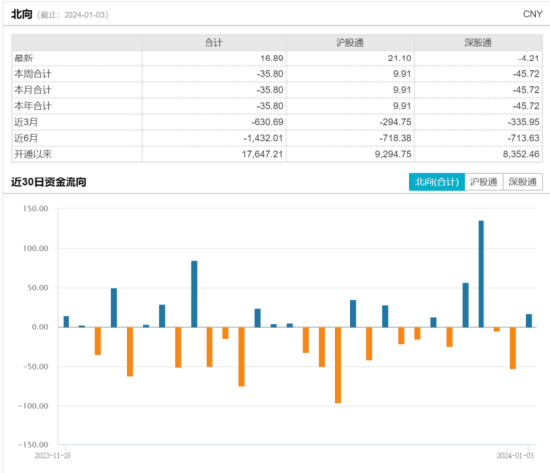Viewport: 550px width, 473px height.
Task: Click the -630.69 cell value
Action: pyautogui.click(x=267, y=122)
